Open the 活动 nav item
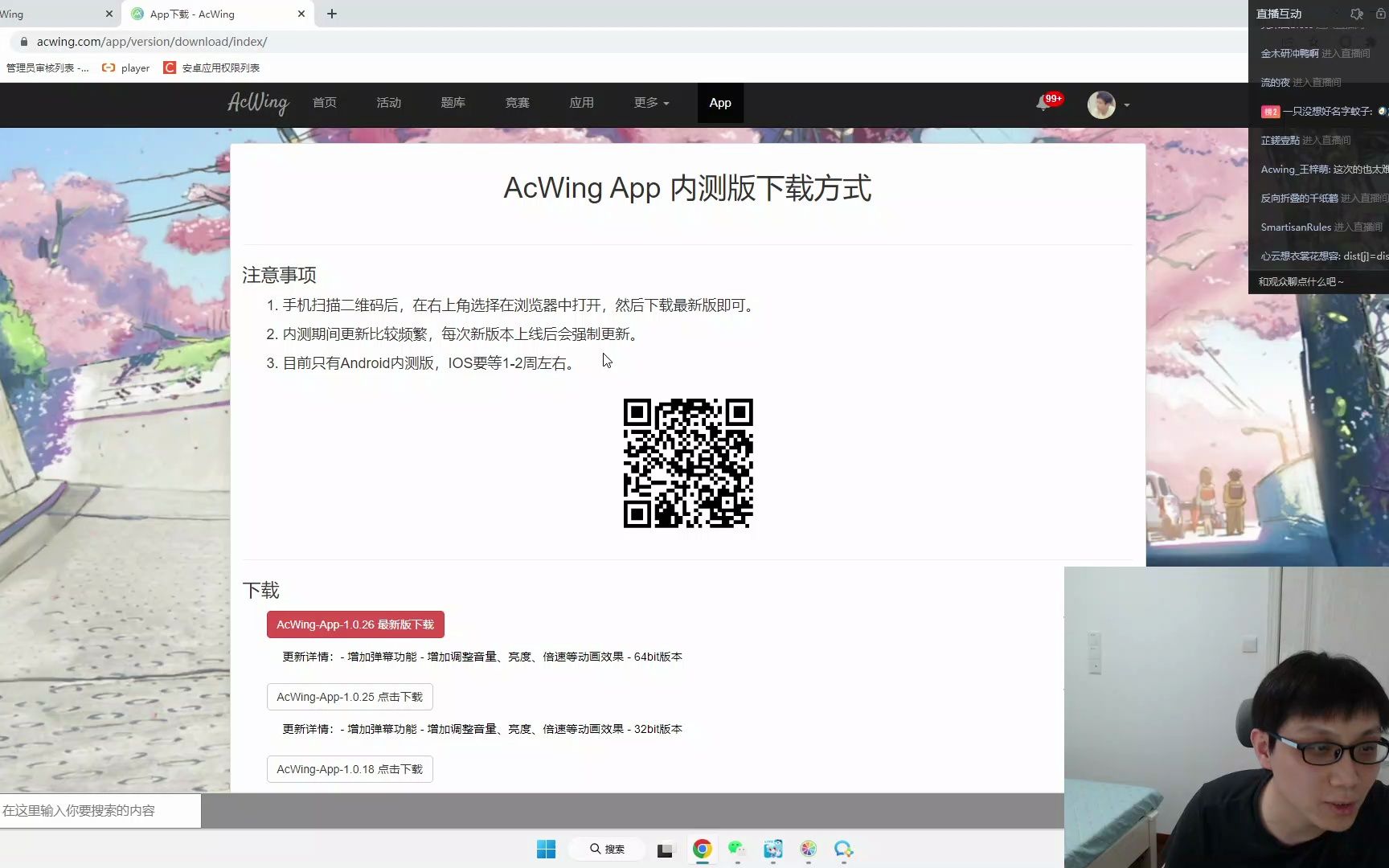This screenshot has height=868, width=1389. (x=389, y=103)
